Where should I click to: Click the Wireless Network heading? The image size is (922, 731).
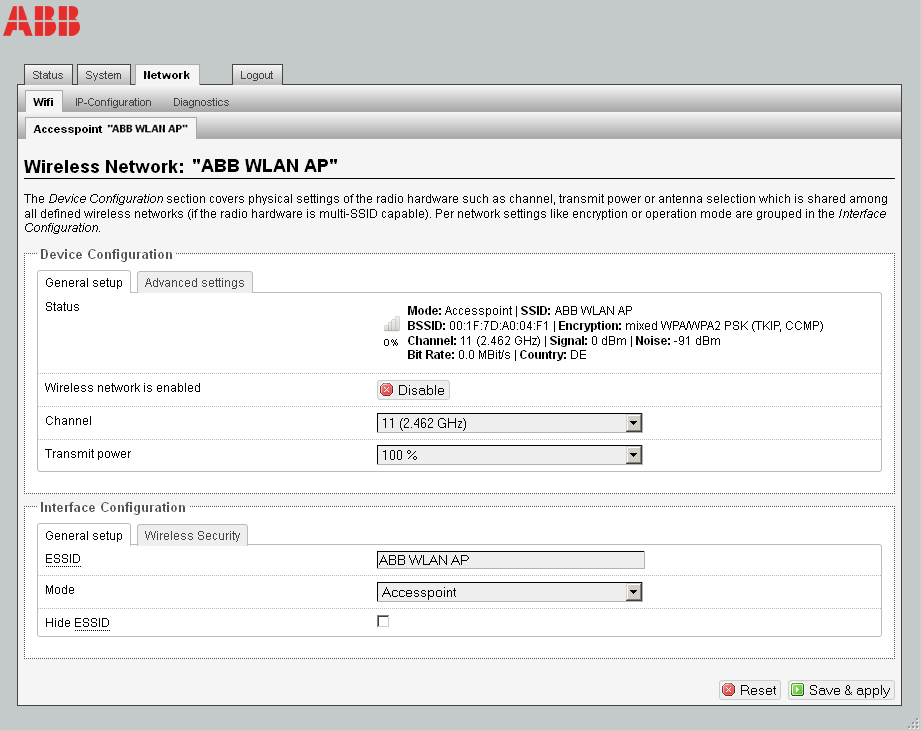tap(181, 166)
